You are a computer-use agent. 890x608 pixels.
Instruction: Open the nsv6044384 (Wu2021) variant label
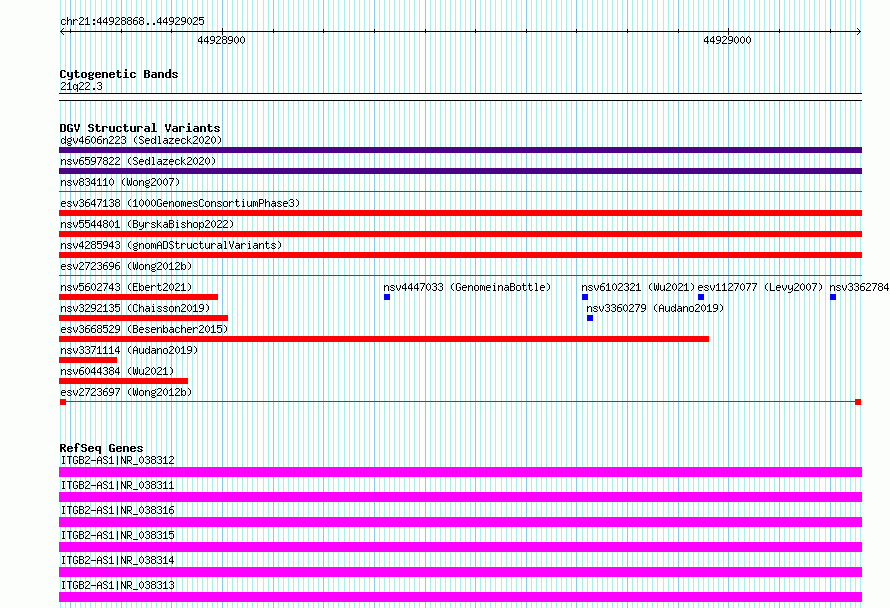point(117,371)
